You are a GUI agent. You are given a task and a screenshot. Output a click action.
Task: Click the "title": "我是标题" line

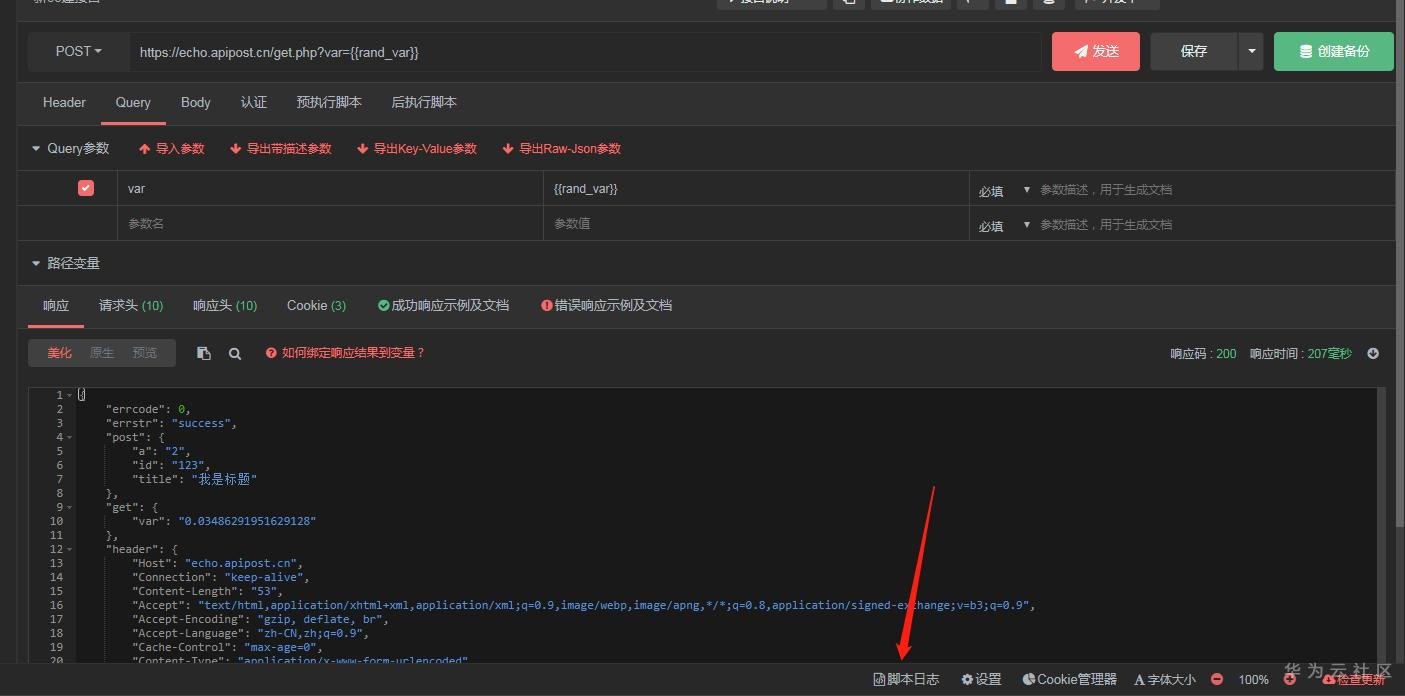click(194, 479)
